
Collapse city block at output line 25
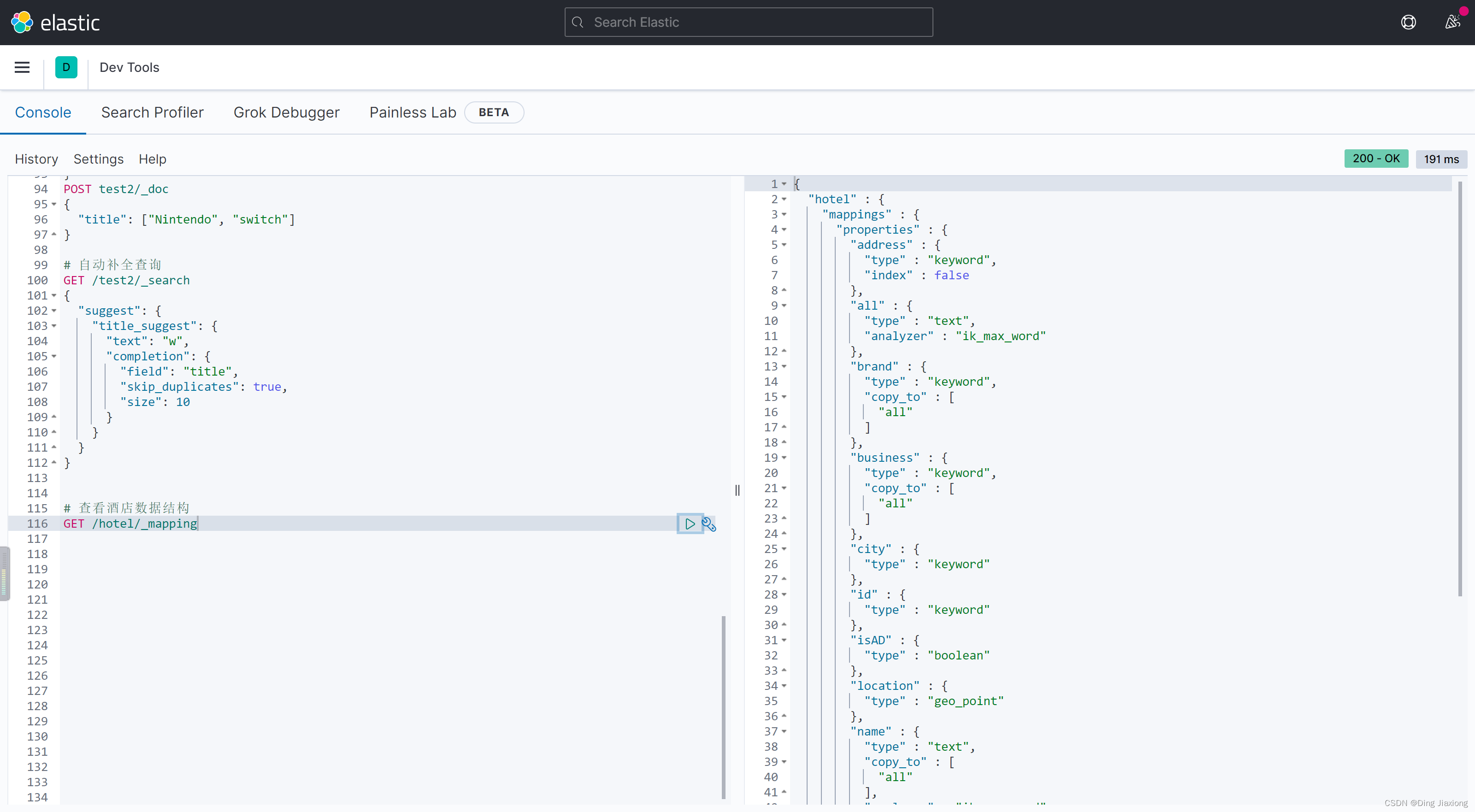pyautogui.click(x=784, y=549)
